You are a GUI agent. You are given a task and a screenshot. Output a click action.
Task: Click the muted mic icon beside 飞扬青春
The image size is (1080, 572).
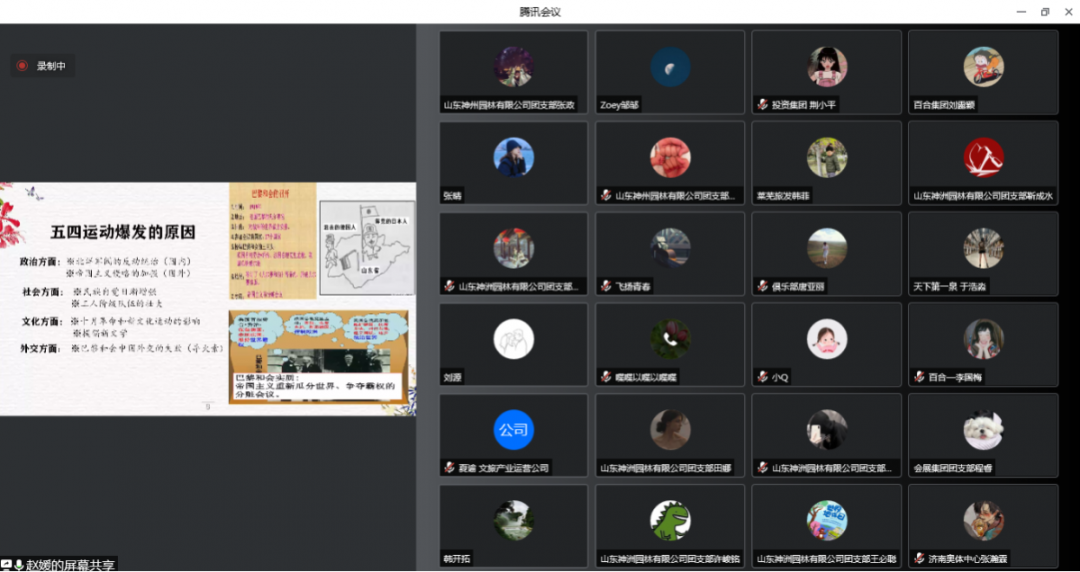(606, 286)
